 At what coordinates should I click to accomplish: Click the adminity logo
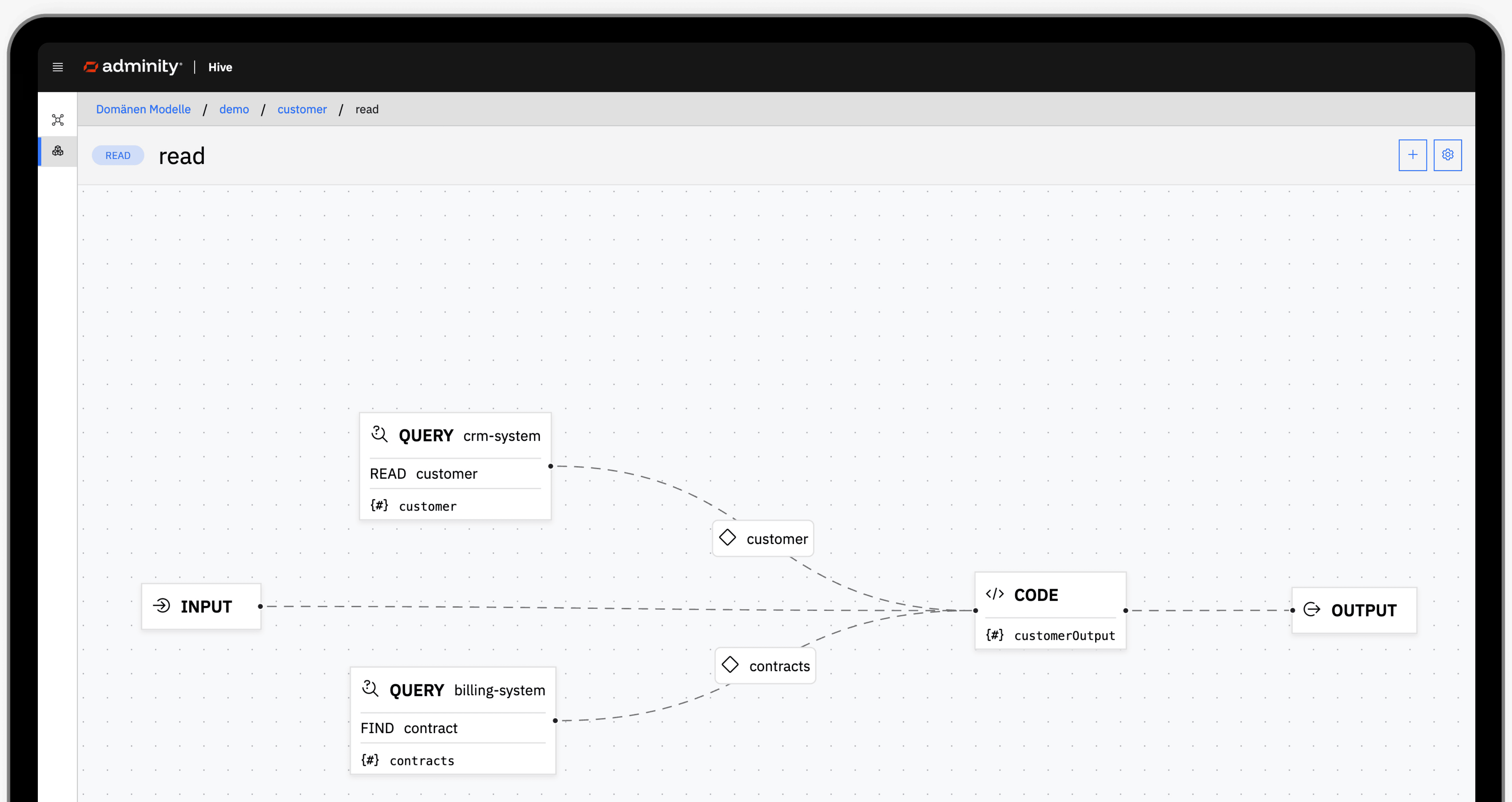tap(133, 67)
